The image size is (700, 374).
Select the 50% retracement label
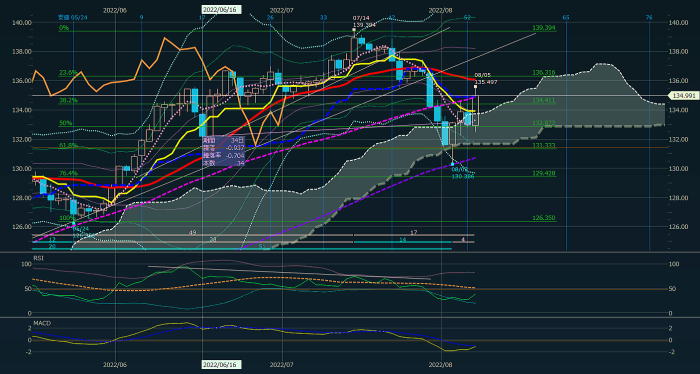[x=66, y=123]
